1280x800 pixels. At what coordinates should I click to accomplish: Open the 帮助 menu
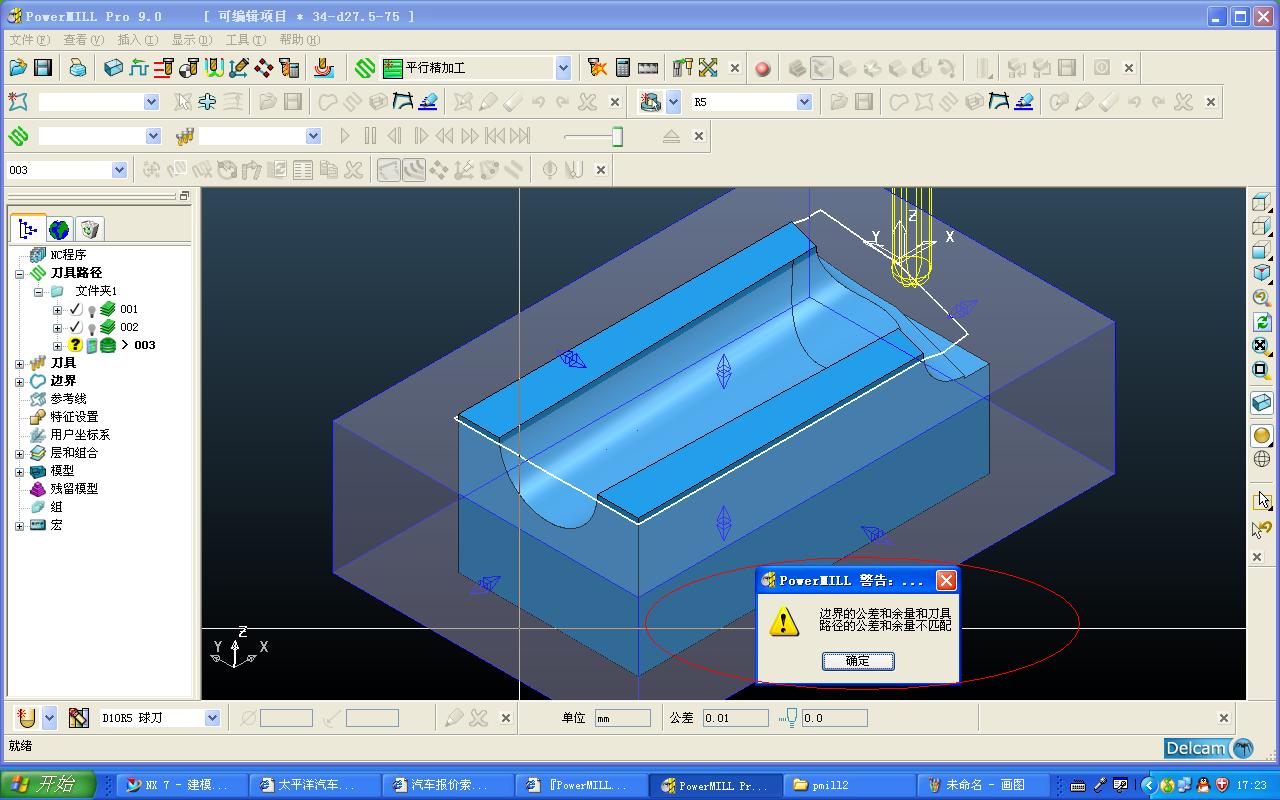(x=299, y=40)
